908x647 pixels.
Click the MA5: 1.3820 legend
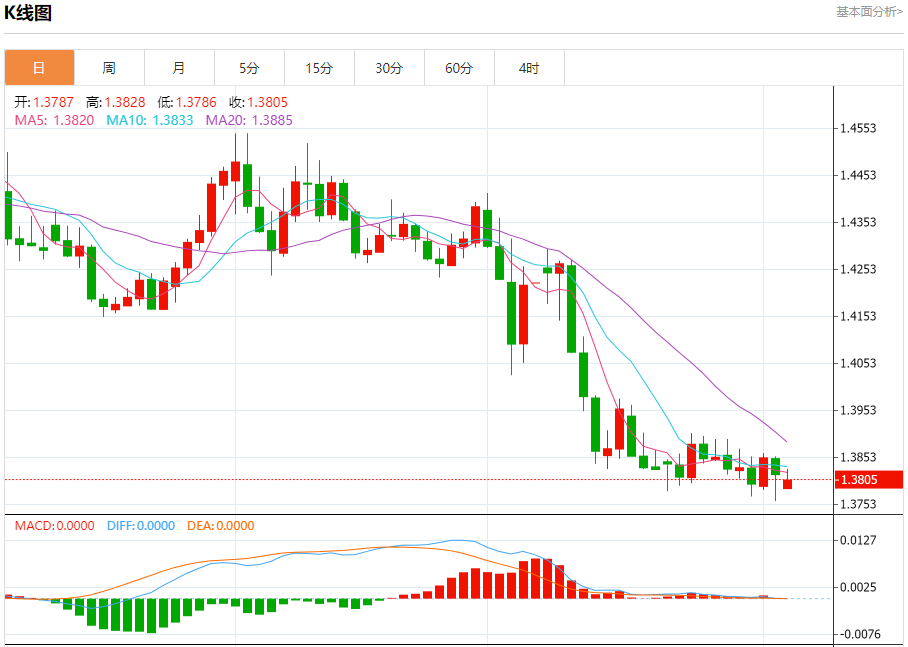point(54,120)
